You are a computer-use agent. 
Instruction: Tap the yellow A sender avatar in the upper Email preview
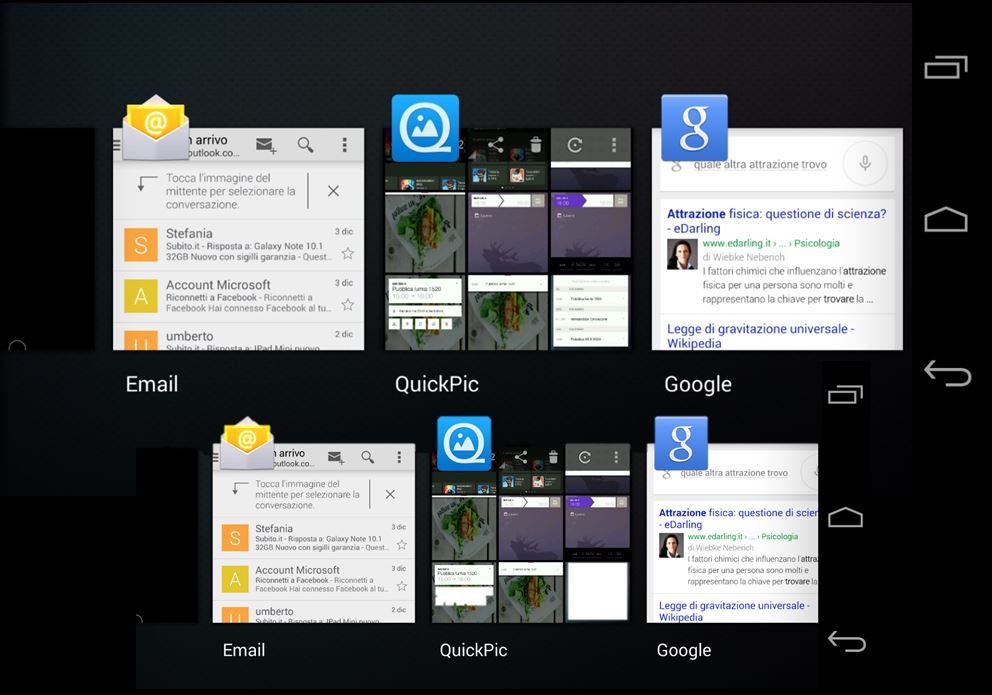pos(141,296)
